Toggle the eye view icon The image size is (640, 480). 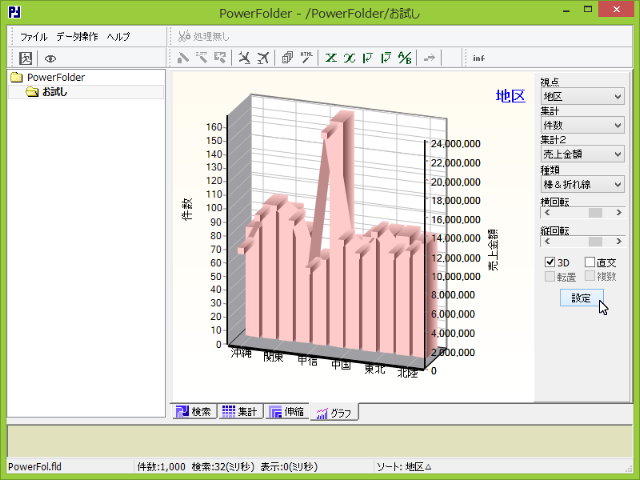50,59
